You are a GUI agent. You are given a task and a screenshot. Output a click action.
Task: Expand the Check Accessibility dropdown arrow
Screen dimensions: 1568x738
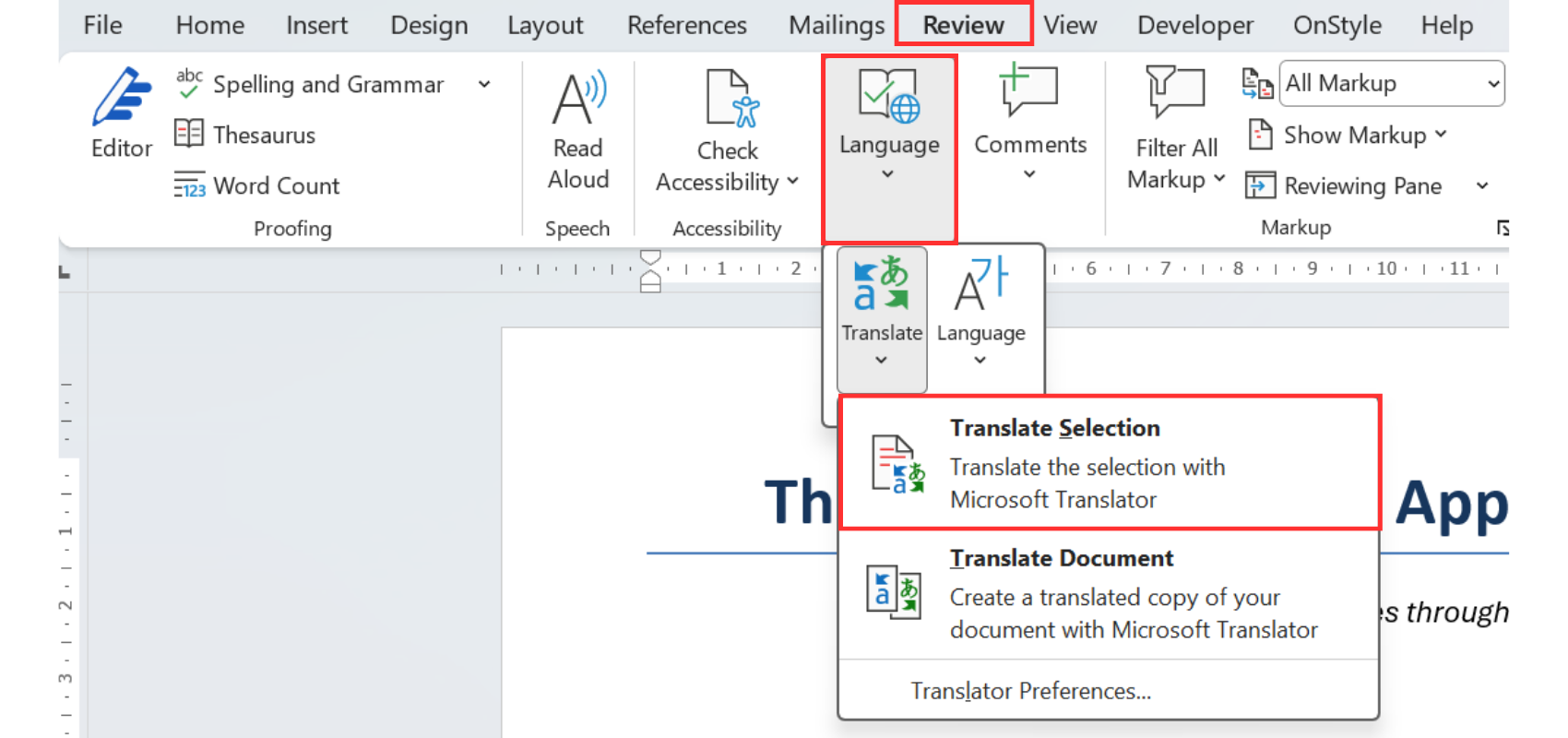point(793,182)
